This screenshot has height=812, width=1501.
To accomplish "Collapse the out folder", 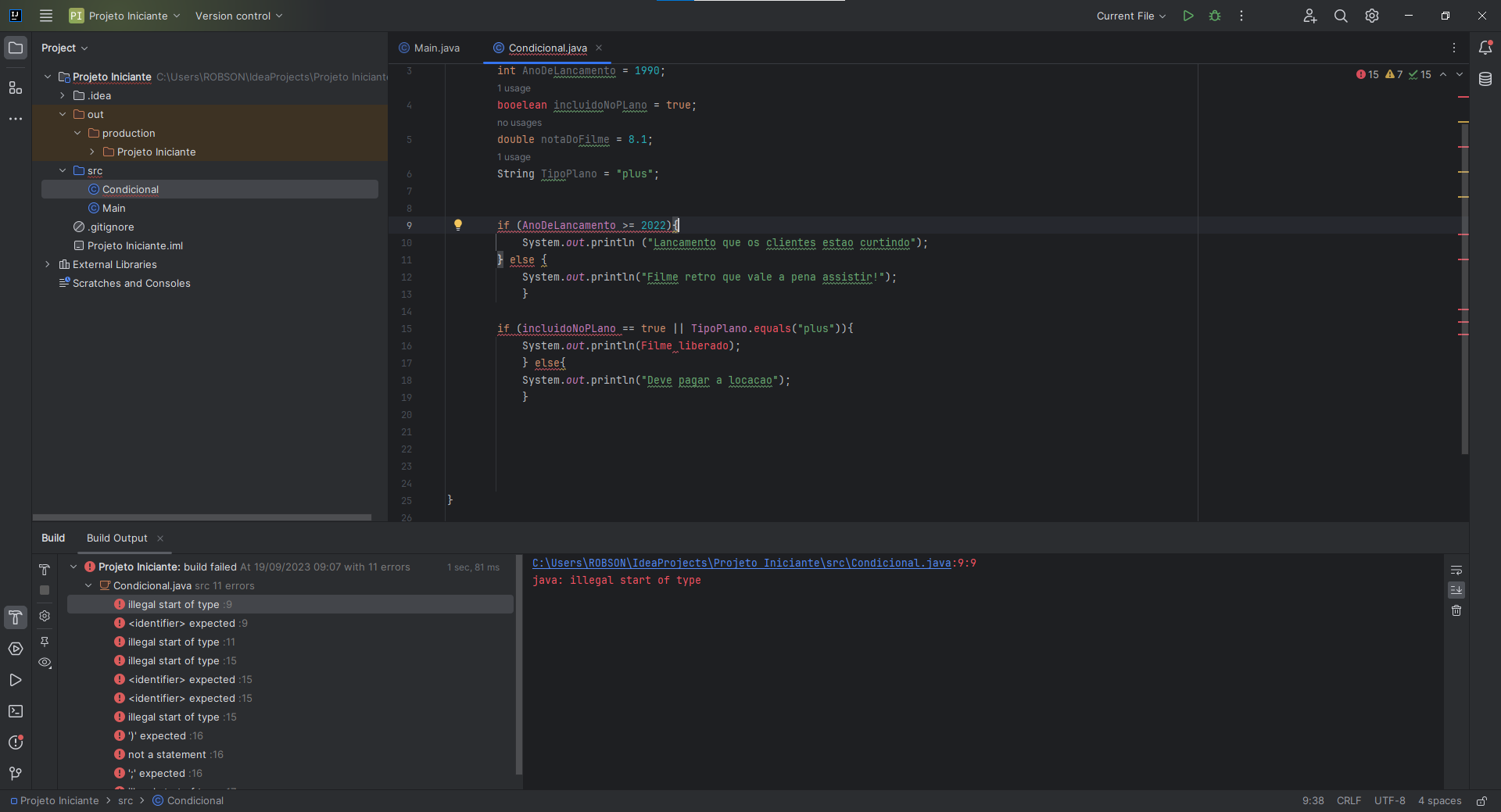I will point(63,114).
